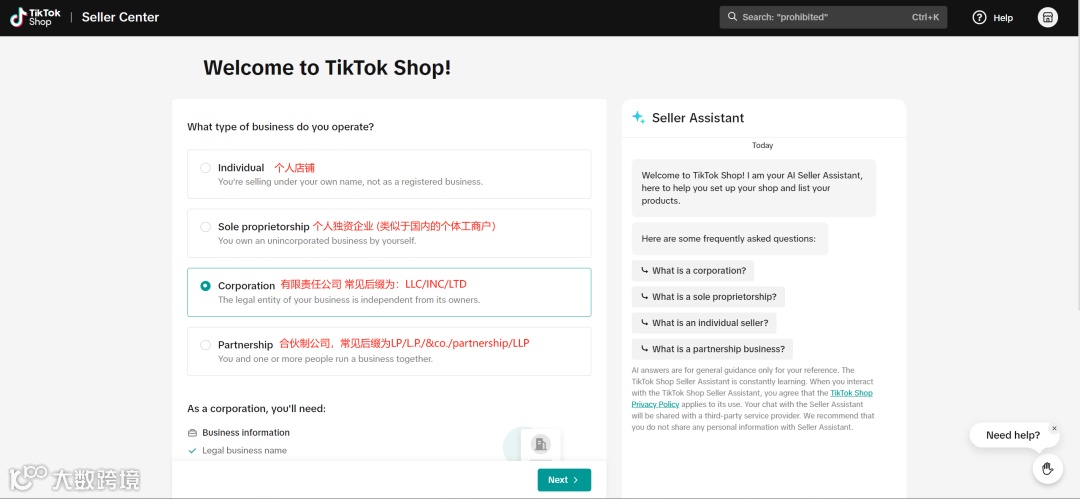Click the AI Seller Assistant welcome message
The image size is (1080, 499).
click(x=754, y=188)
